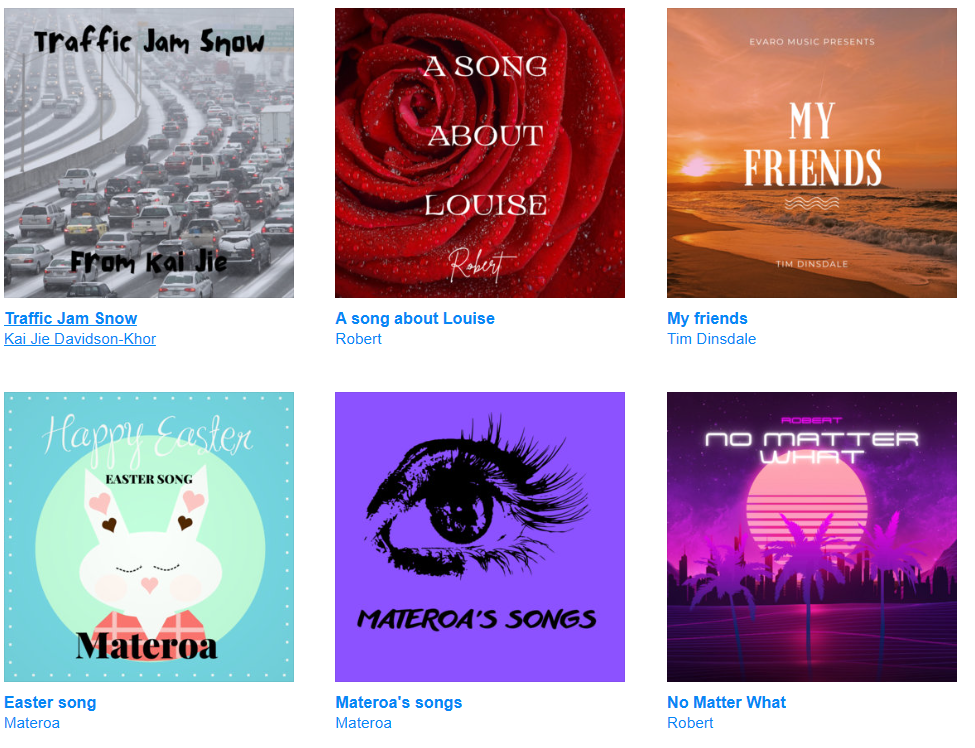Viewport: 975px width, 748px height.
Task: Open the red rose Louise album cover
Action: [480, 153]
